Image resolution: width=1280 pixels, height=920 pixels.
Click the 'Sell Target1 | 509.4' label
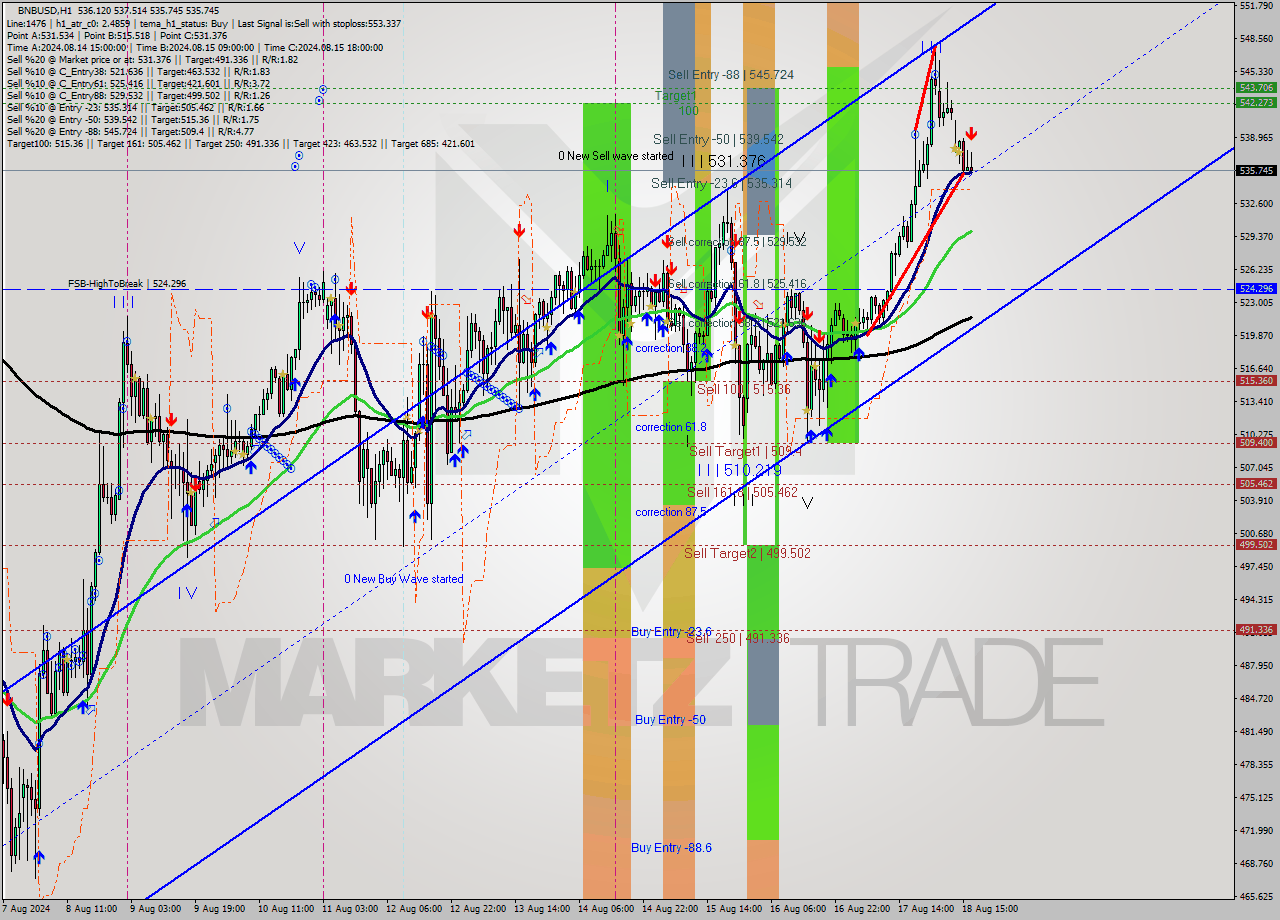click(746, 452)
